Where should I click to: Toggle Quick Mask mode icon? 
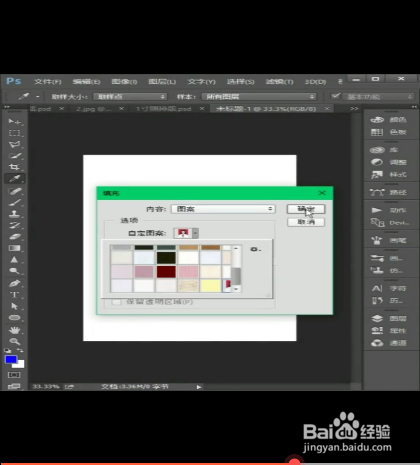[x=14, y=375]
